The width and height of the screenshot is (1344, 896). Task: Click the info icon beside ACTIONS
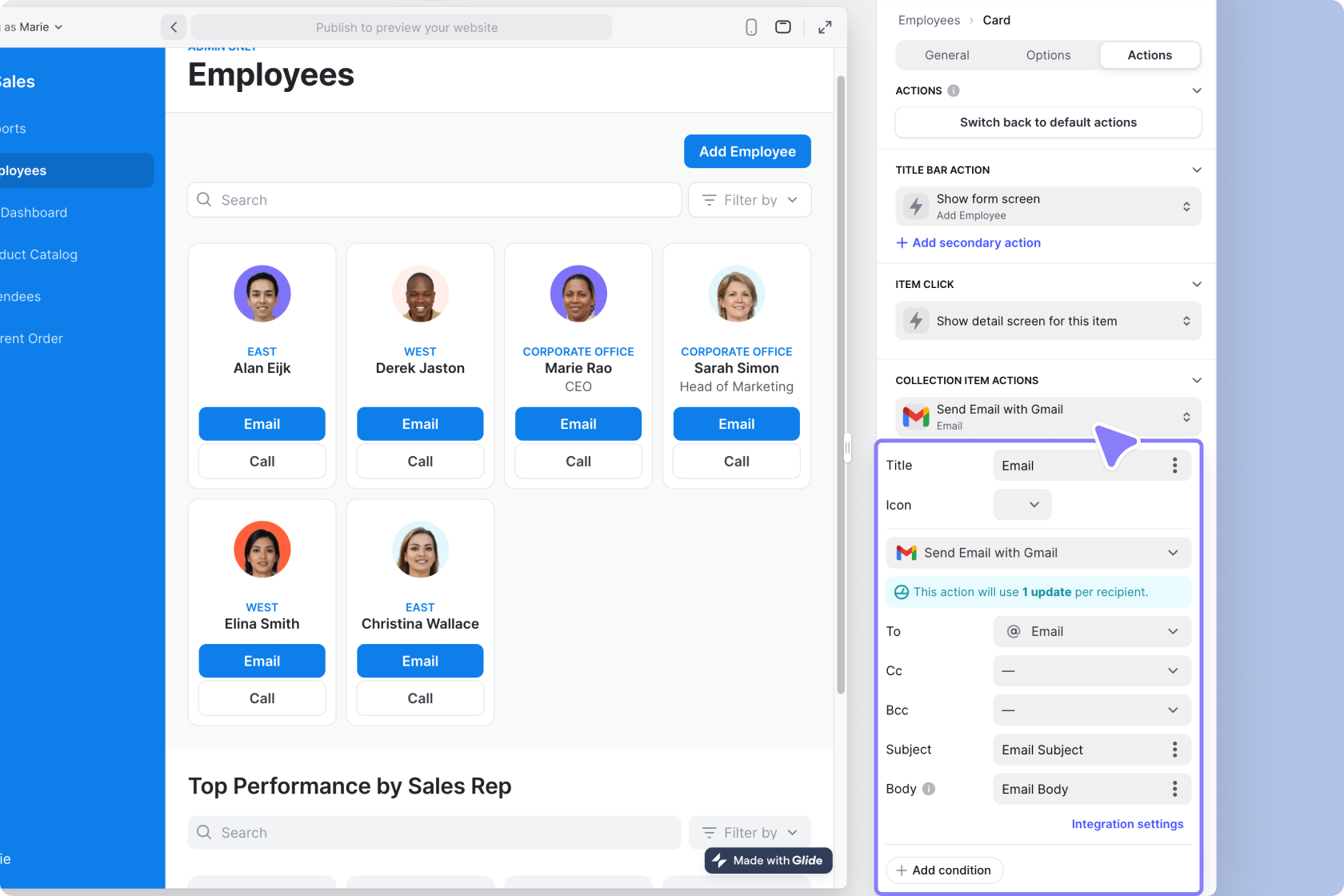[953, 90]
